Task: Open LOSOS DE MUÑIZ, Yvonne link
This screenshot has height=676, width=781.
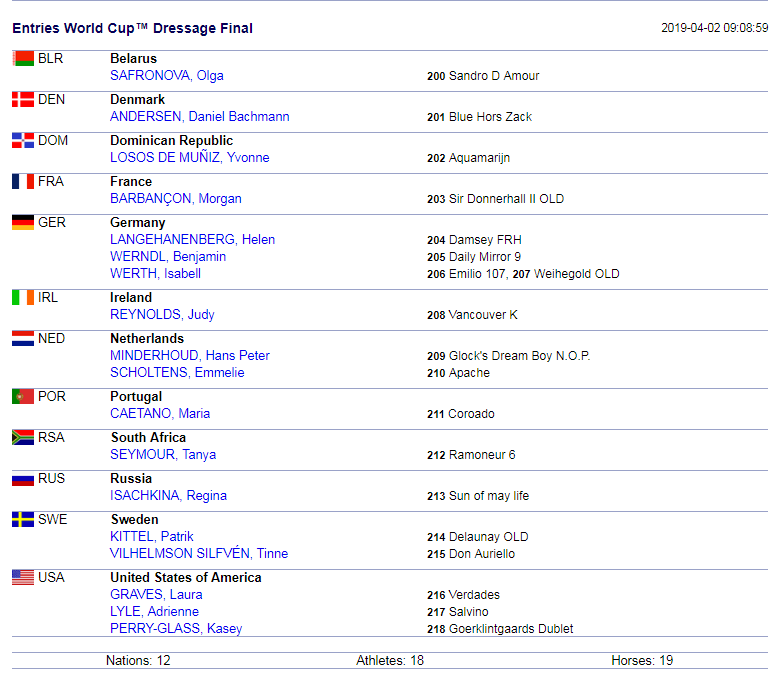Action: click(x=190, y=157)
